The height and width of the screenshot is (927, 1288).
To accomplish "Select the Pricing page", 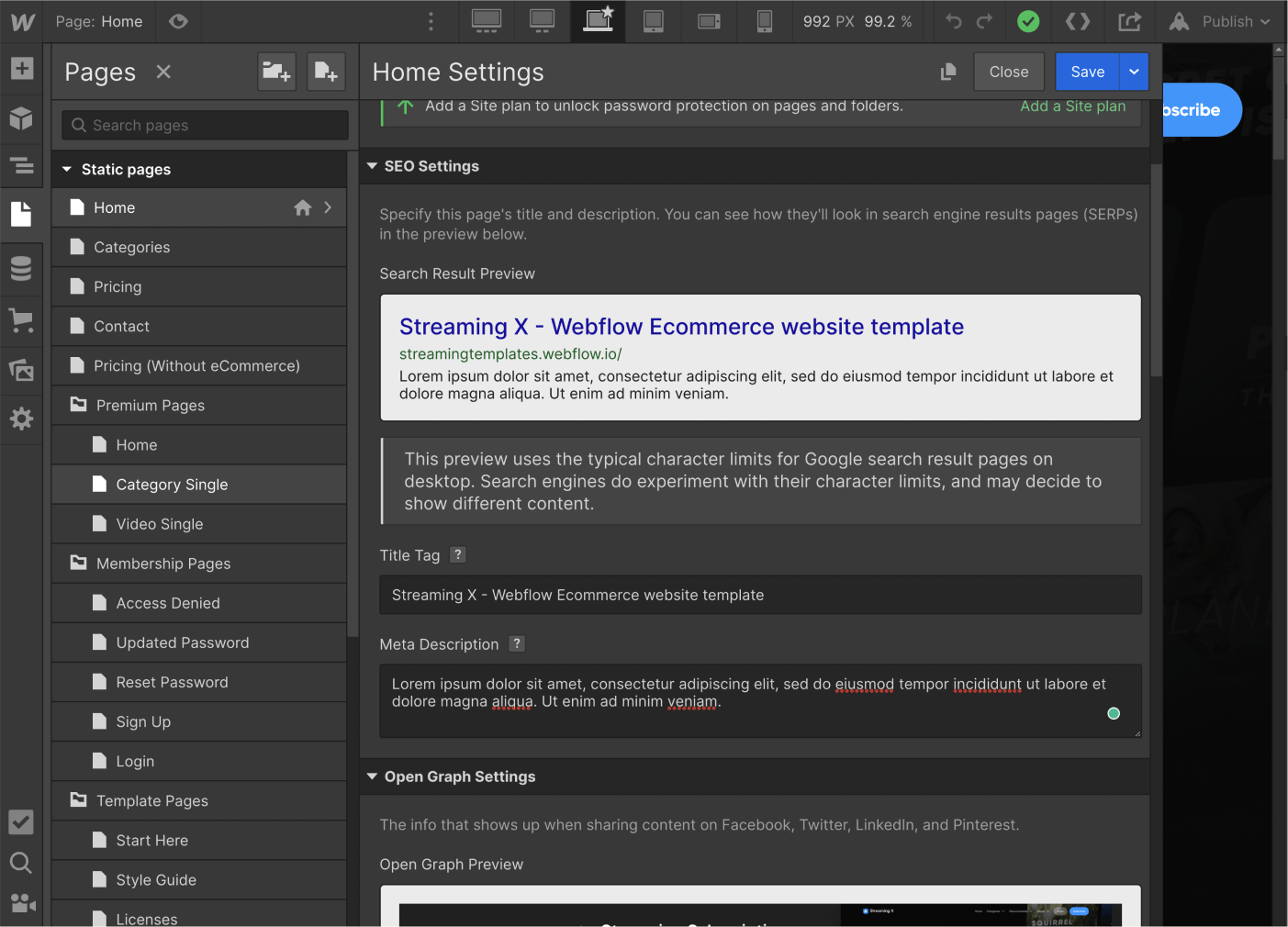I will [x=119, y=286].
